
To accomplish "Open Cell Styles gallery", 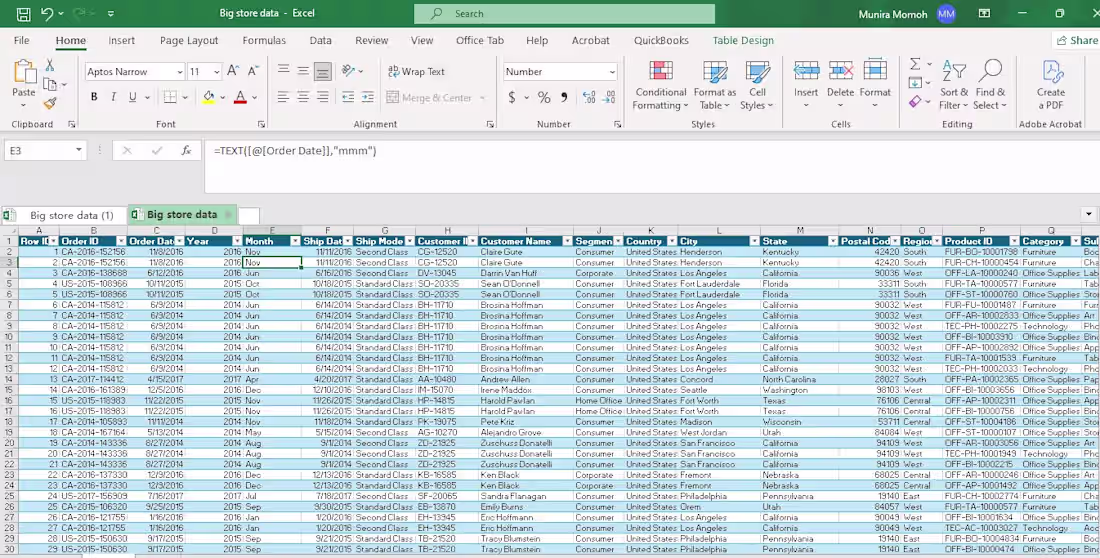I will [757, 85].
